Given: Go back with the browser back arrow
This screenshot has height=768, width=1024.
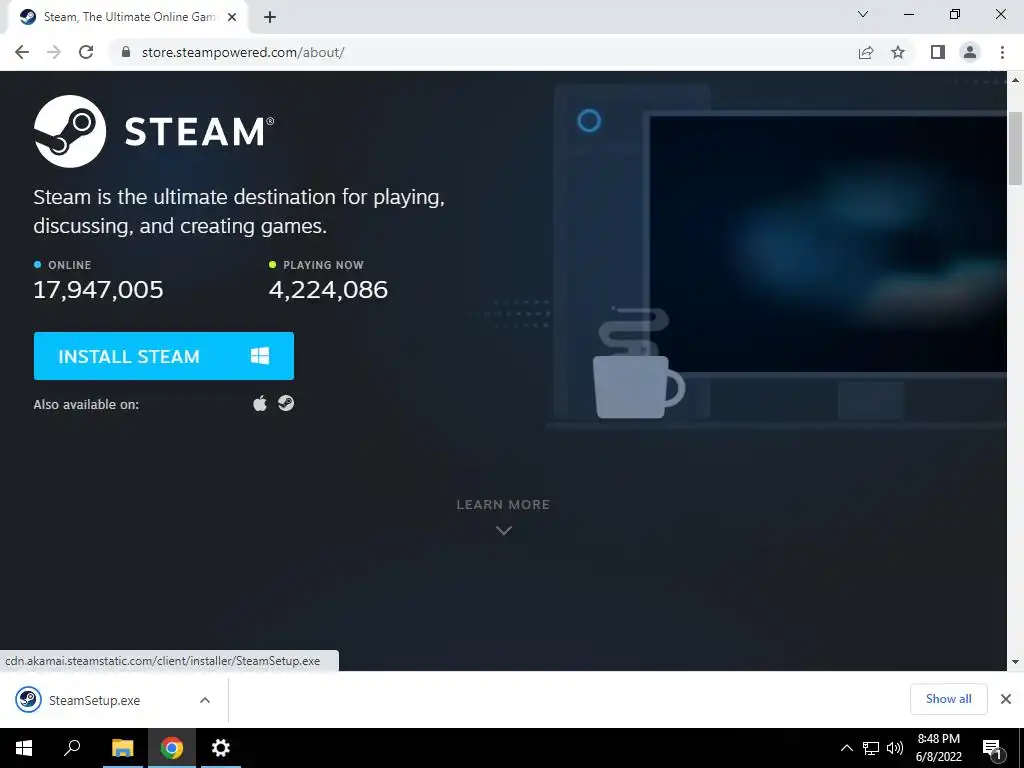Looking at the screenshot, I should [22, 52].
